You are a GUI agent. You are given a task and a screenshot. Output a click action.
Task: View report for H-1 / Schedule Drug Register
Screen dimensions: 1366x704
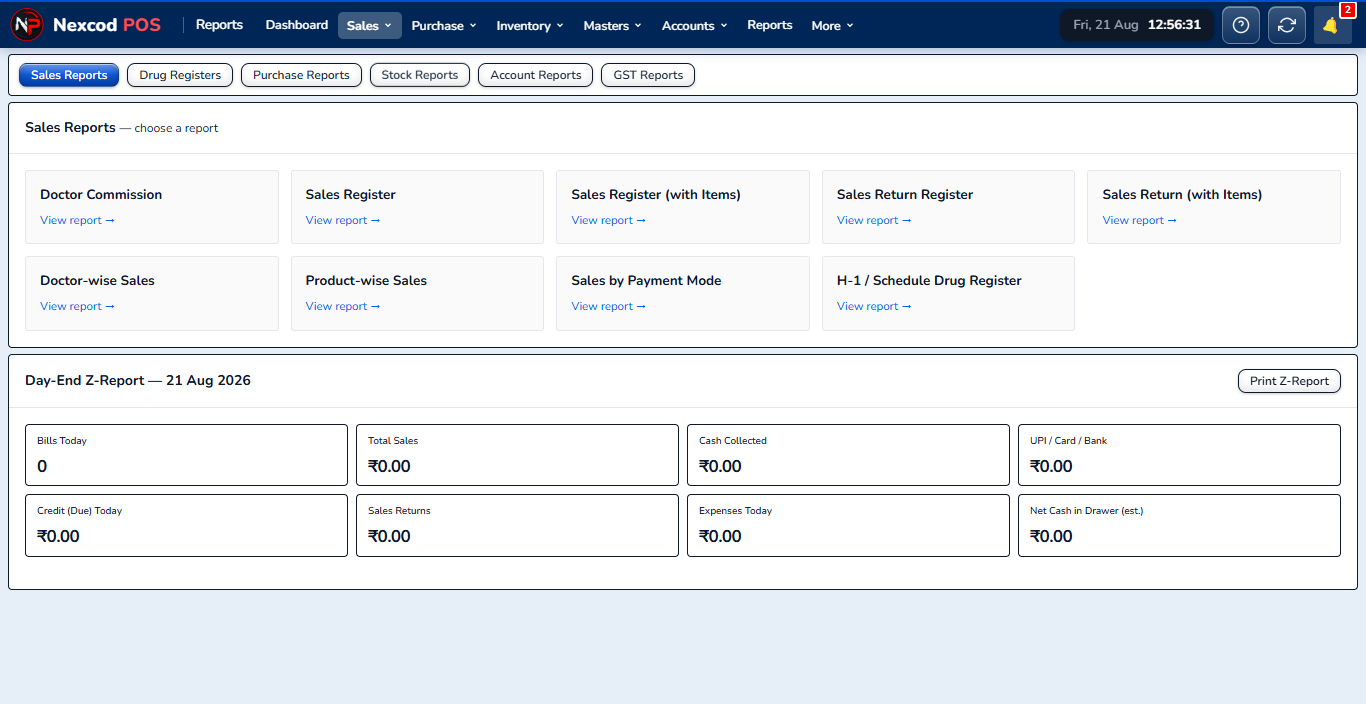coord(874,306)
